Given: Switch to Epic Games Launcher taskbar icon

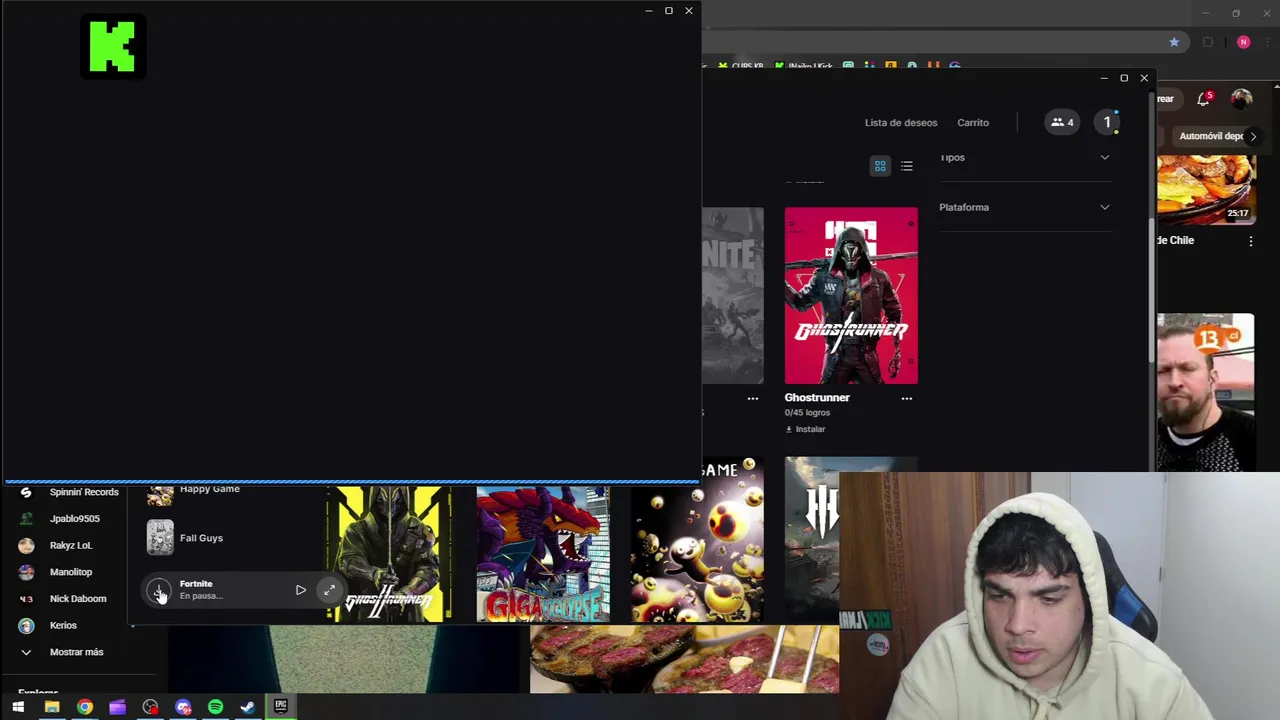Looking at the screenshot, I should pos(281,707).
